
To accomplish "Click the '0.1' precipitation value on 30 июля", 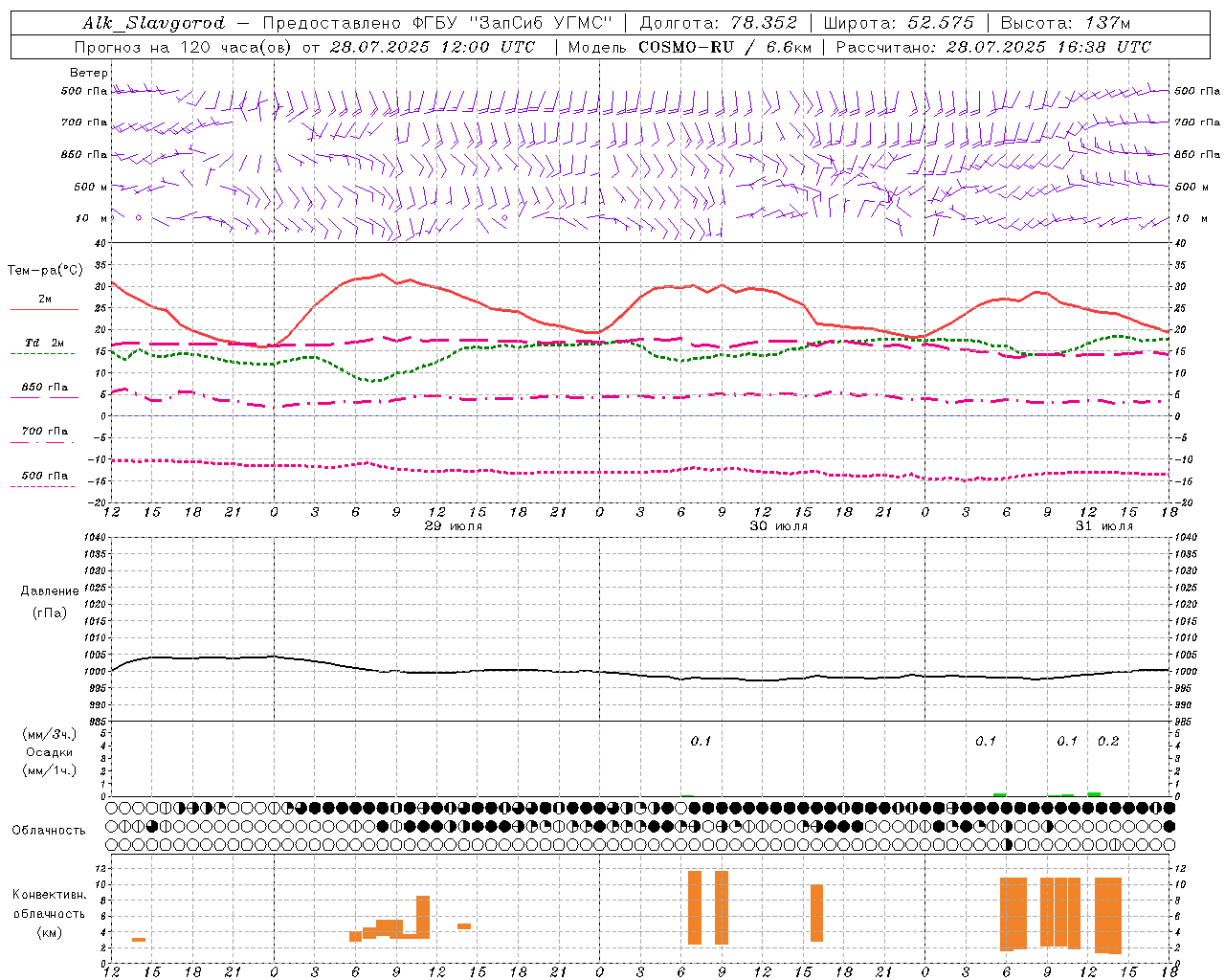I will point(701,742).
